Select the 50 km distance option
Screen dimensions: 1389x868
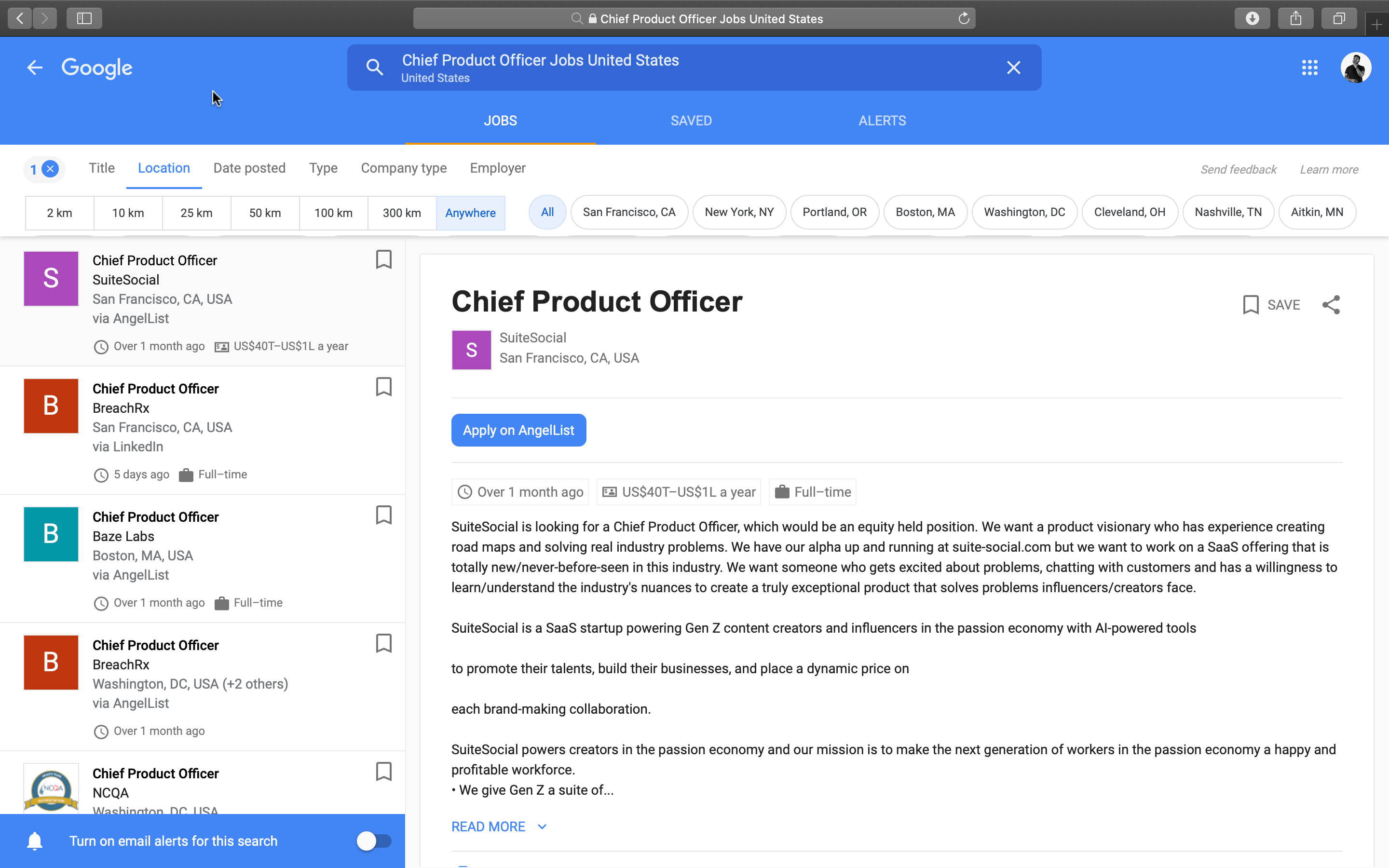click(x=265, y=213)
